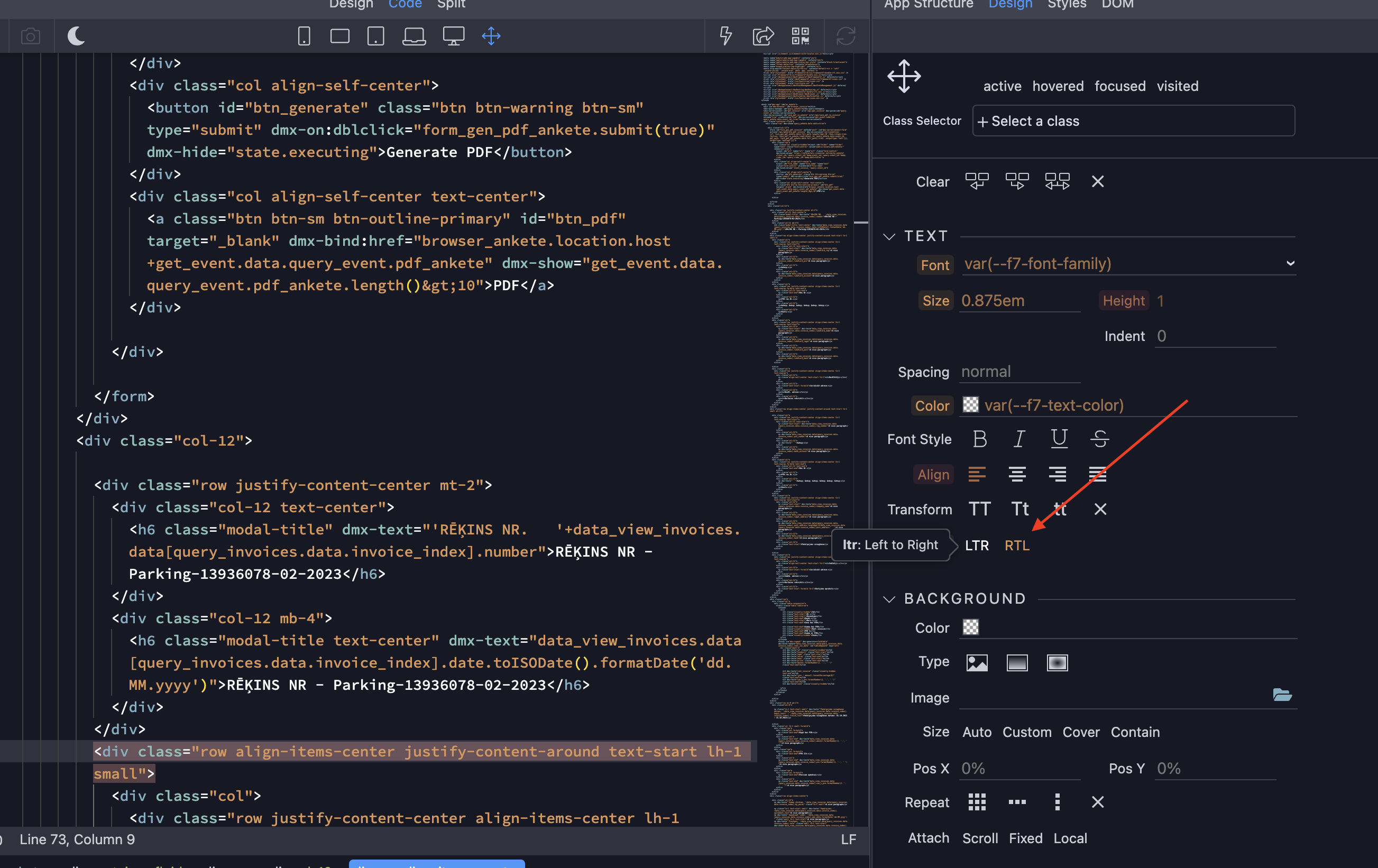Open the Font family dropdown

click(1289, 264)
